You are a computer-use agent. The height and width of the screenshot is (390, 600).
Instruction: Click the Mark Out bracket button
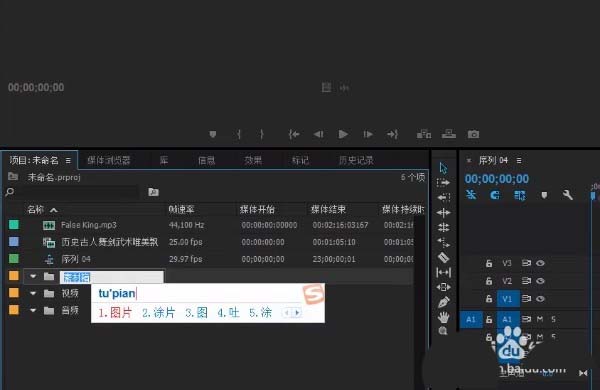[262, 134]
